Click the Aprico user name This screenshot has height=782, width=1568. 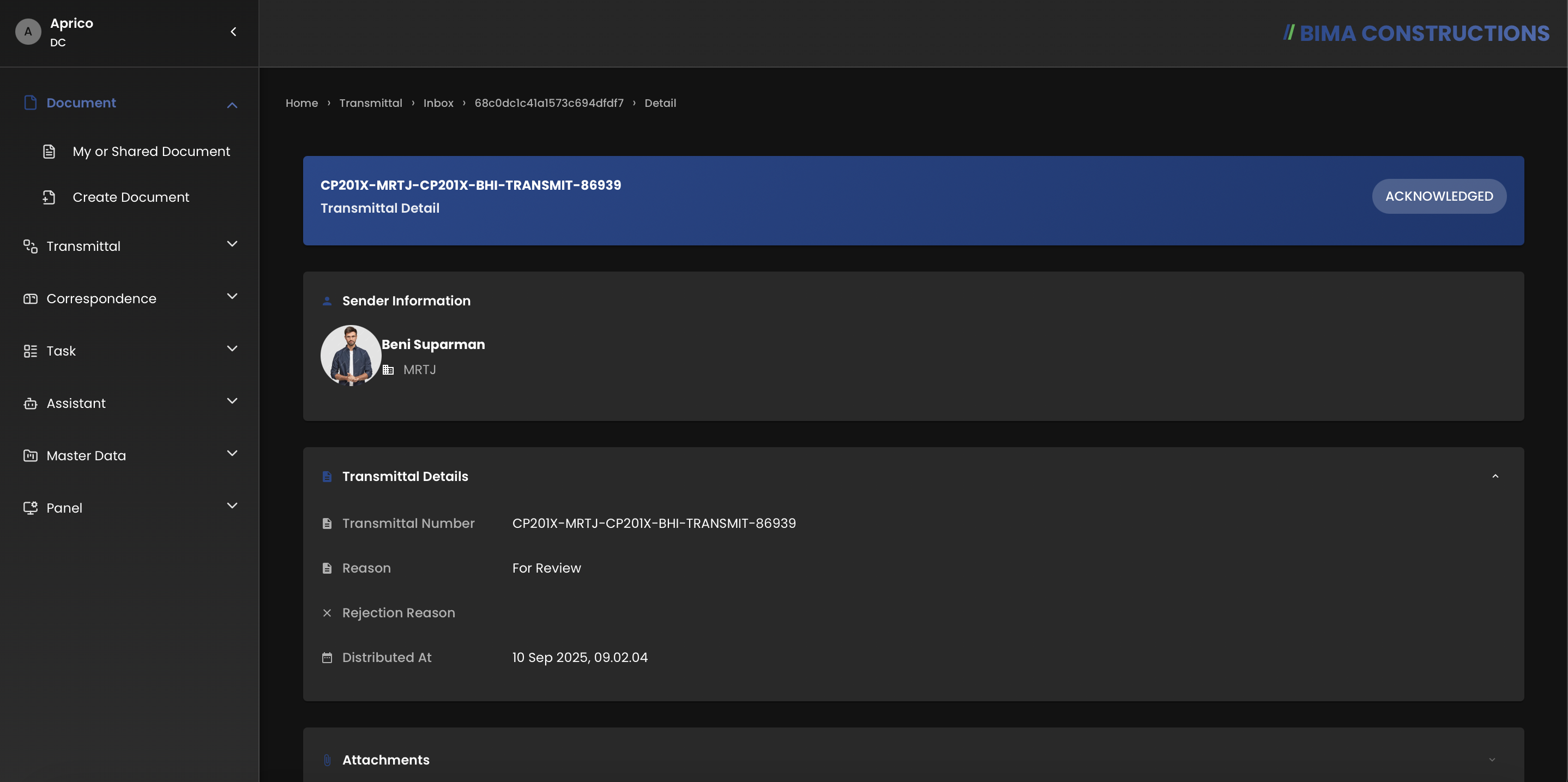tap(71, 23)
